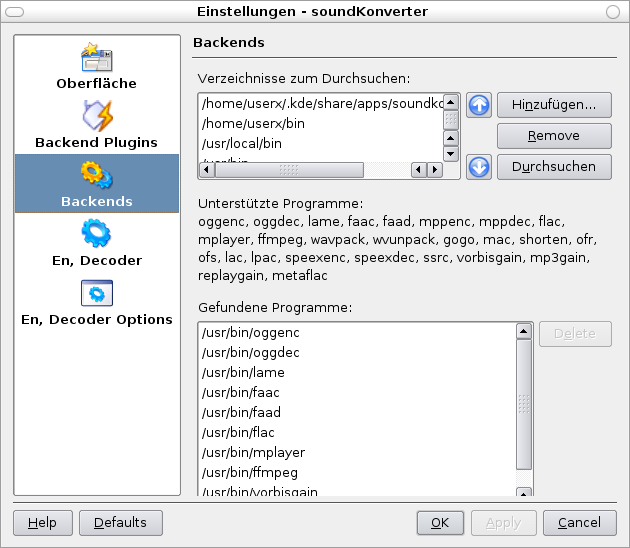The height and width of the screenshot is (548, 630).
Task: Click the down arrow at the bottom of the directory list scrollbar
Action: (x=451, y=153)
